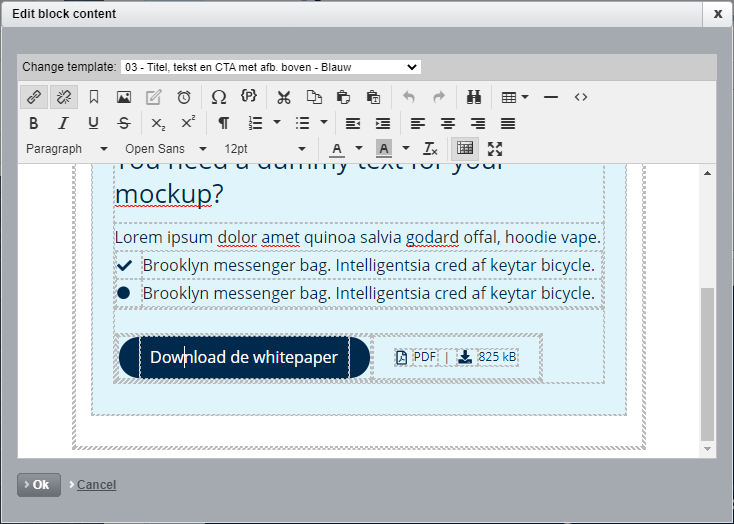Toggle the show blocks button

465,149
